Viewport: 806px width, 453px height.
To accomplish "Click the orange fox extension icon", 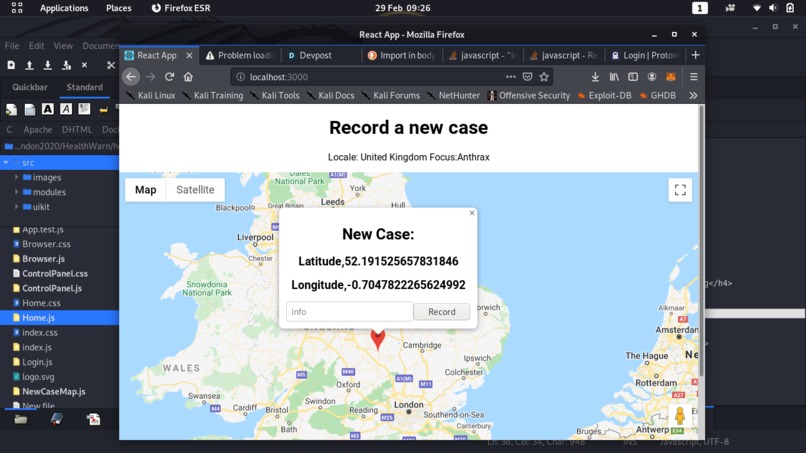I will (x=671, y=77).
